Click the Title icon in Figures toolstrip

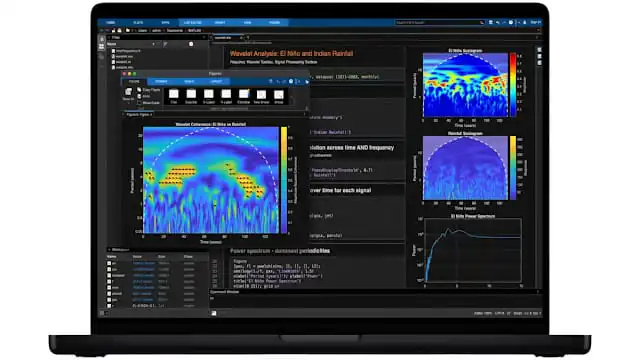click(174, 94)
